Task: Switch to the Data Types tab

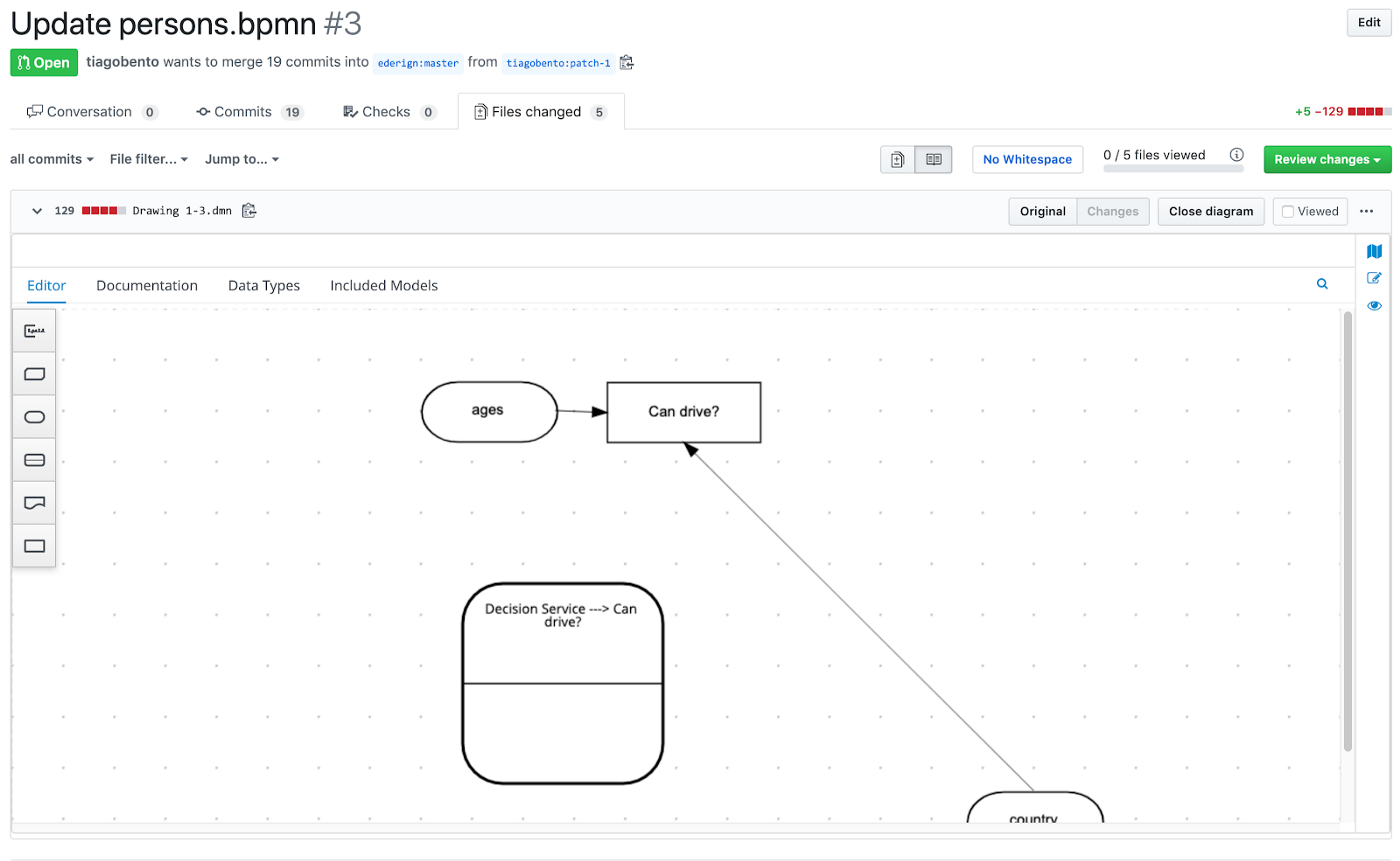Action: (x=264, y=286)
